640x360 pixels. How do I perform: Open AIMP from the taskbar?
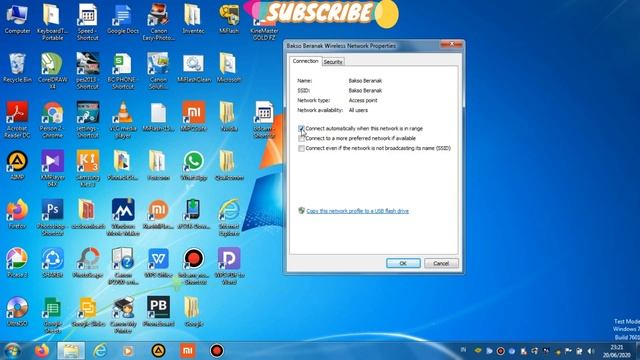coord(158,351)
